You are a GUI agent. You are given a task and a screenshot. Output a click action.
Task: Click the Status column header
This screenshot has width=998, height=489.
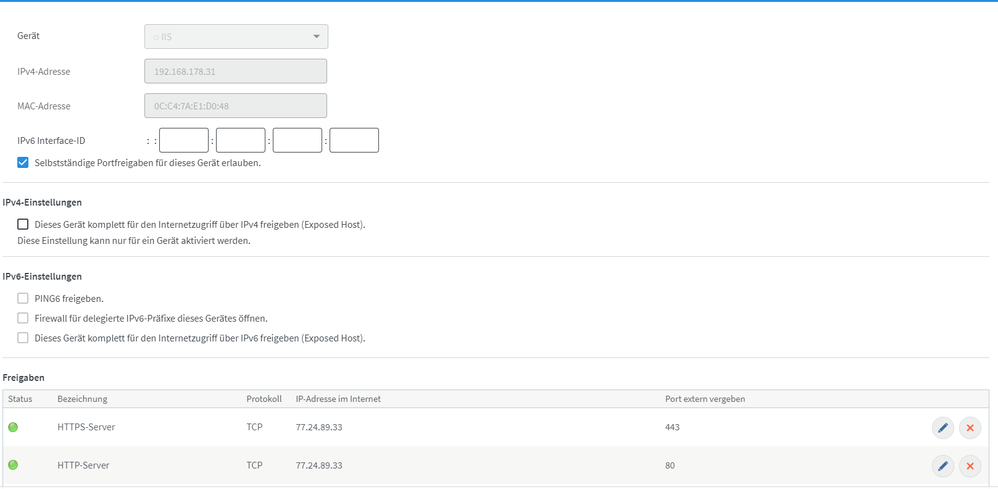tap(20, 399)
